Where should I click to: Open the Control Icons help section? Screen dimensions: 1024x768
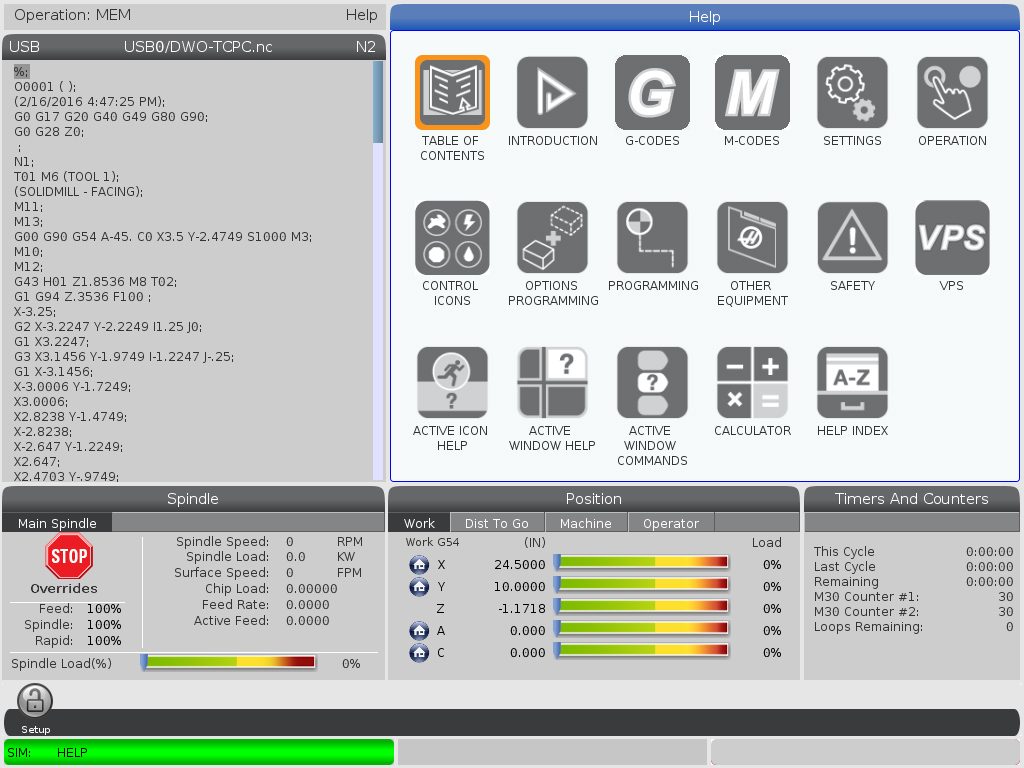pyautogui.click(x=452, y=238)
